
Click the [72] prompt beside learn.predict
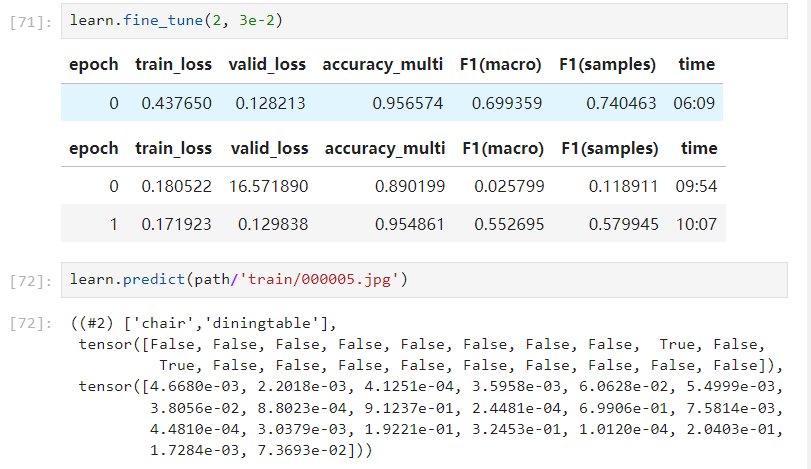click(x=27, y=280)
